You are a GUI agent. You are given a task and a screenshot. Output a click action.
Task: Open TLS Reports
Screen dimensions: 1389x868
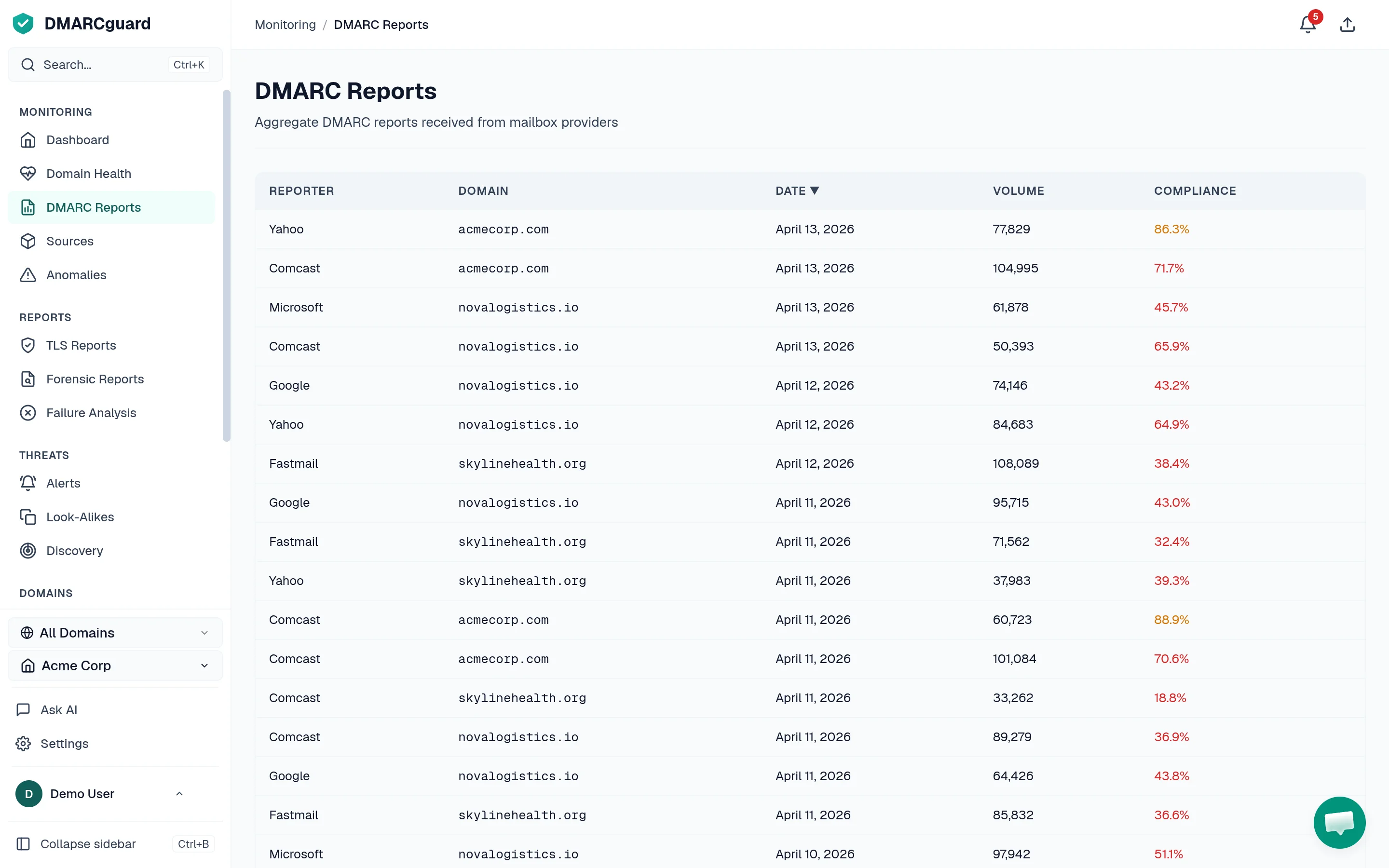coord(111,345)
